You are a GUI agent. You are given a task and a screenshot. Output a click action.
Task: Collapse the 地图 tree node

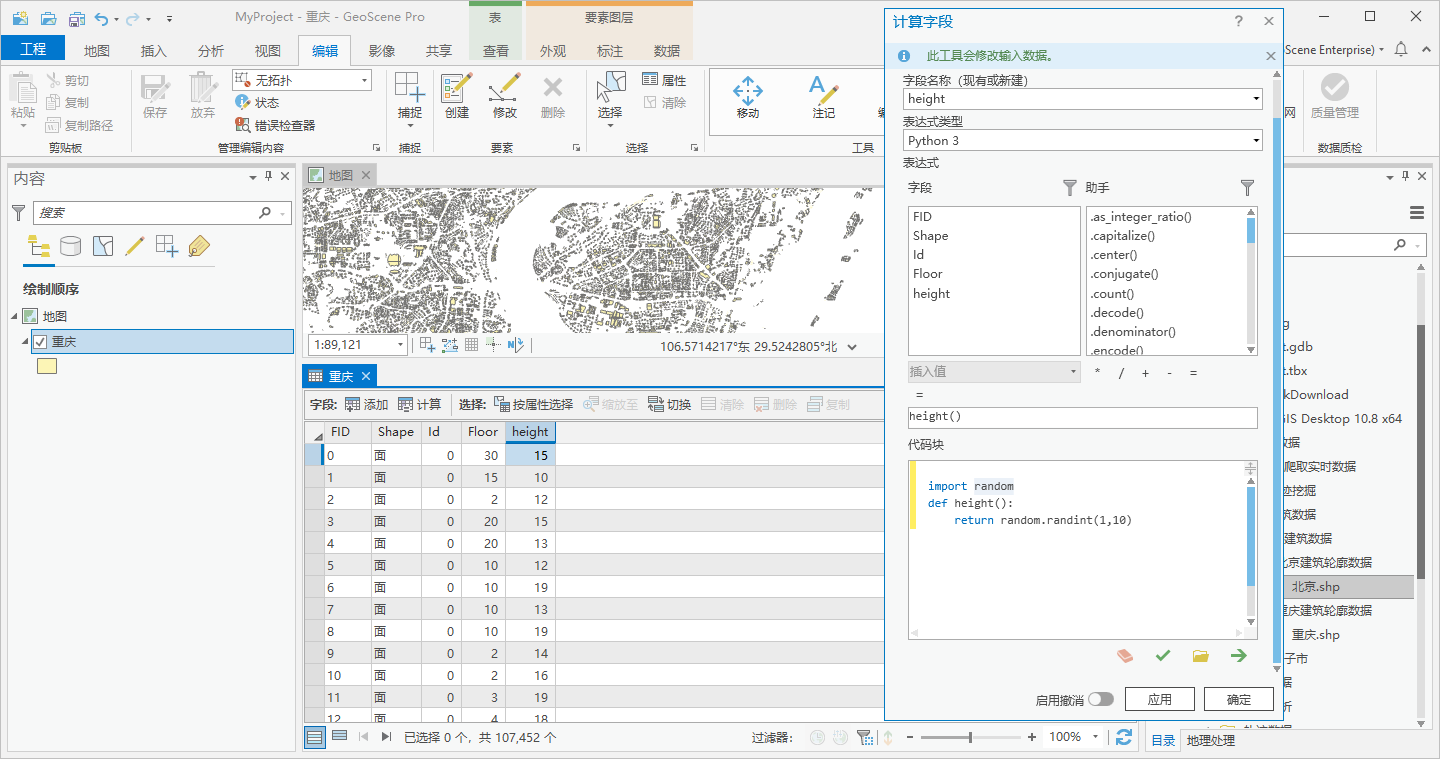coord(15,316)
